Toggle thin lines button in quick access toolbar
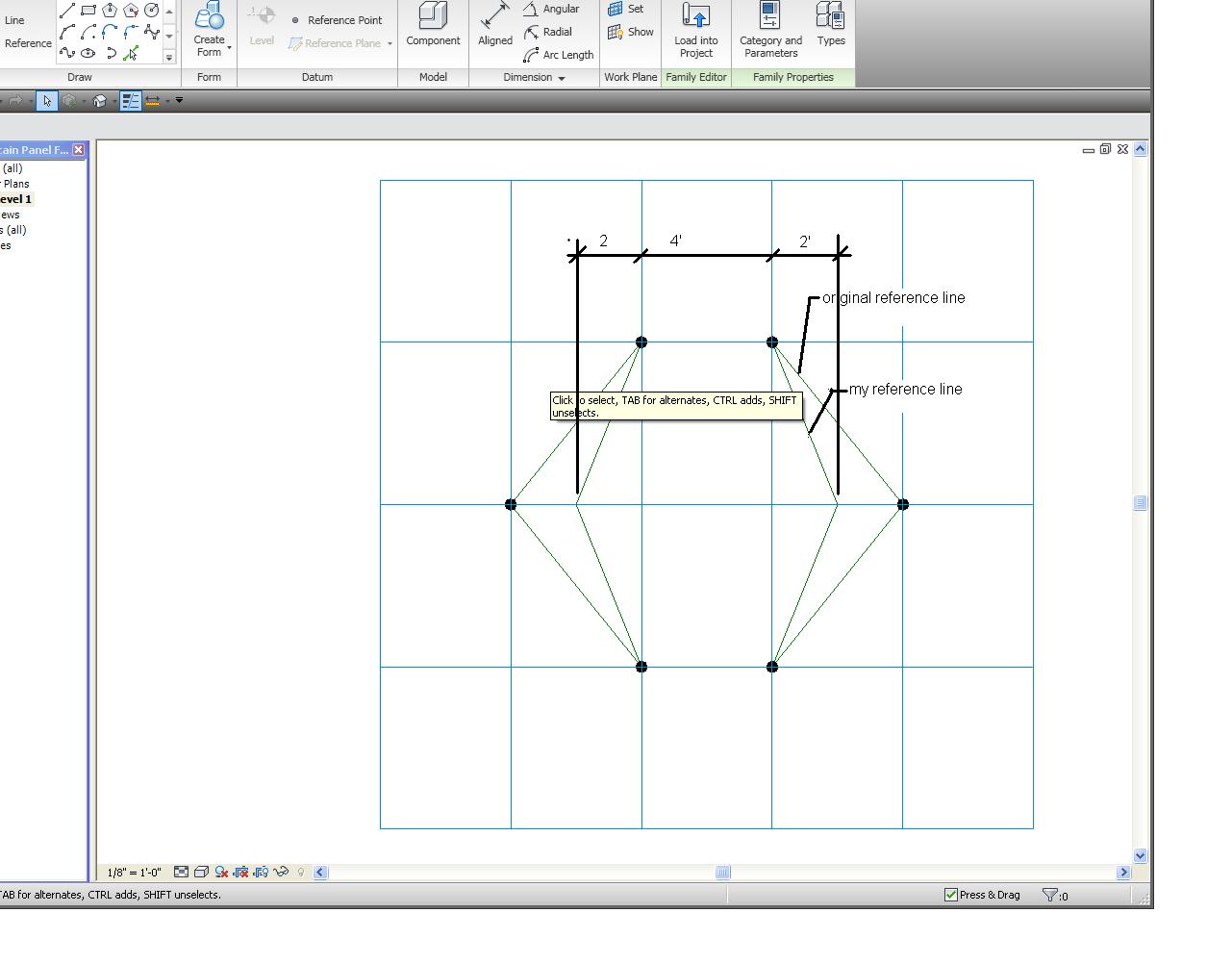1232x963 pixels. (x=131, y=101)
